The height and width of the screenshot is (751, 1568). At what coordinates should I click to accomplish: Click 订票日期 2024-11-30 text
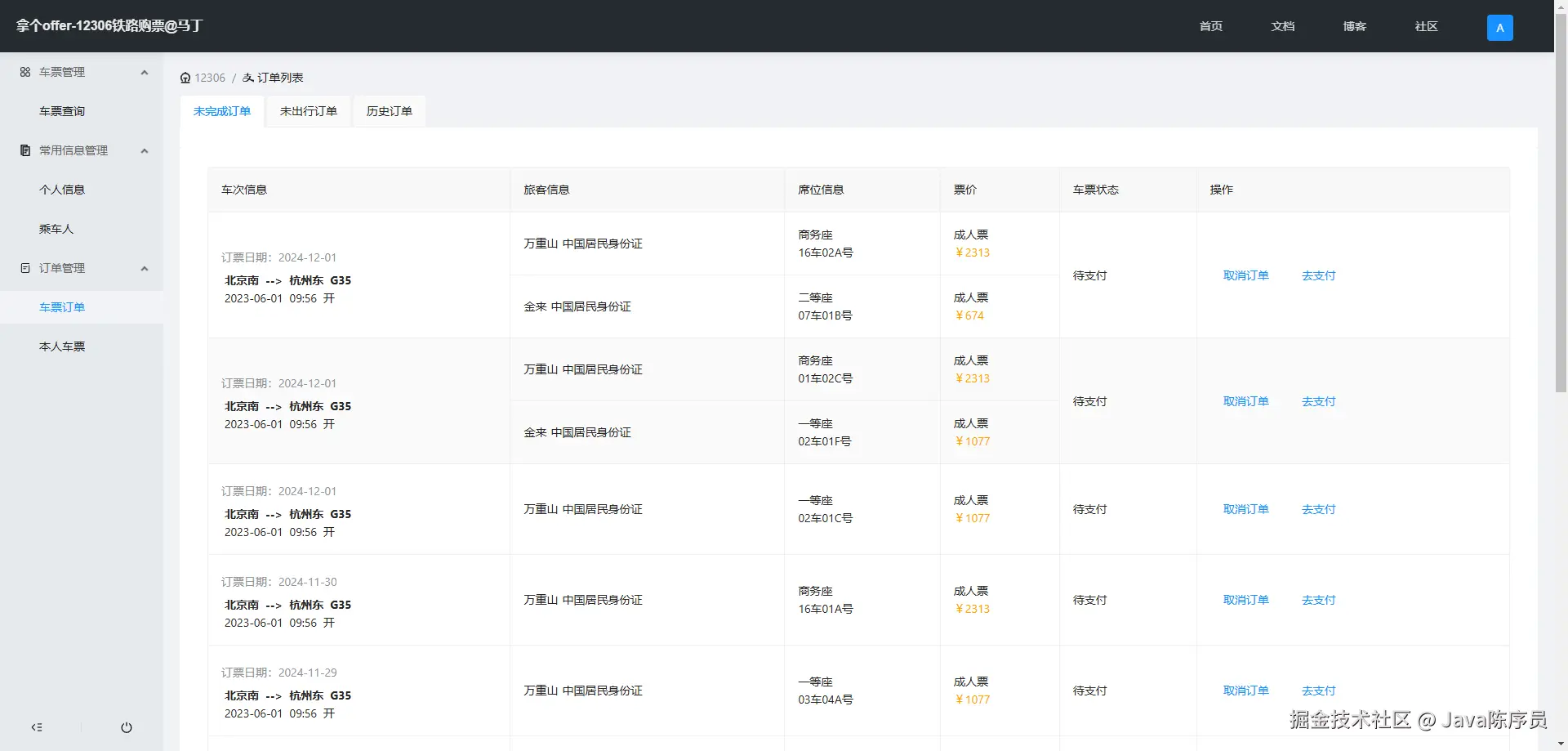[278, 582]
